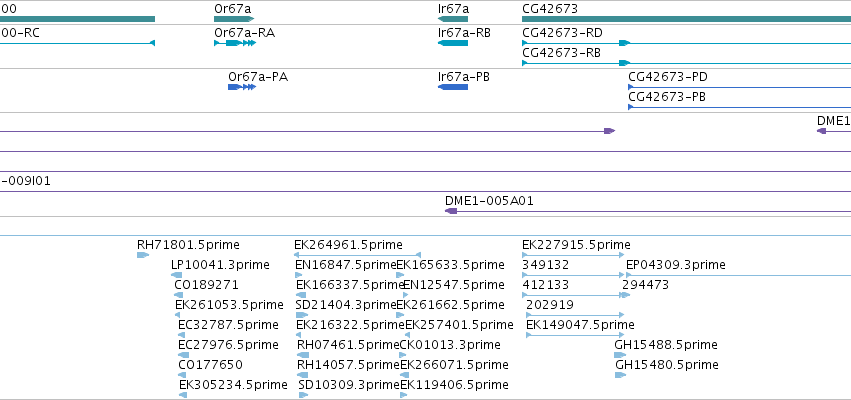Image resolution: width=851 pixels, height=400 pixels.
Task: Click the Or67a-PA protein feature
Action: (x=242, y=87)
